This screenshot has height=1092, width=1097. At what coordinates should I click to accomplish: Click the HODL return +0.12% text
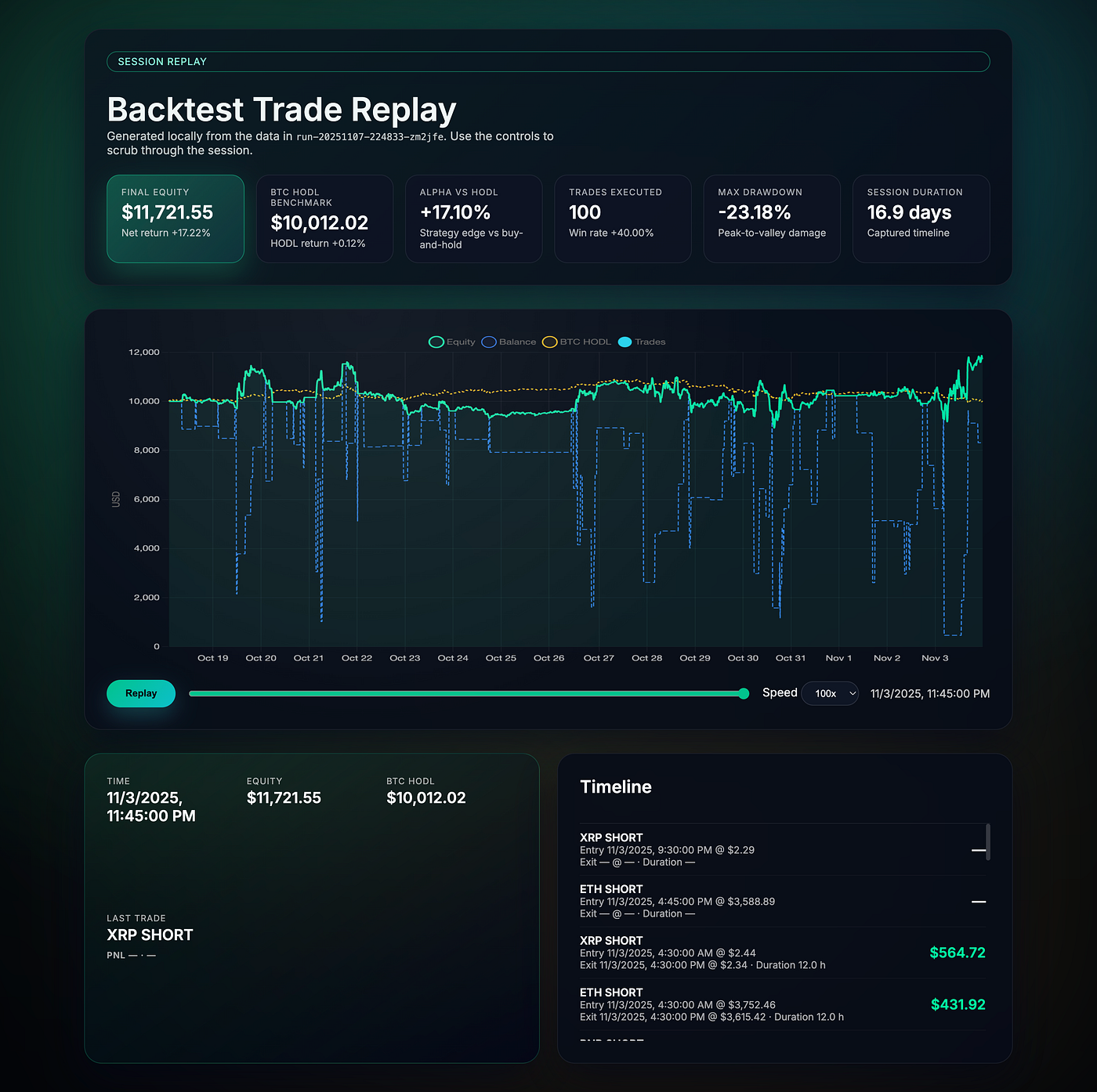coord(318,244)
